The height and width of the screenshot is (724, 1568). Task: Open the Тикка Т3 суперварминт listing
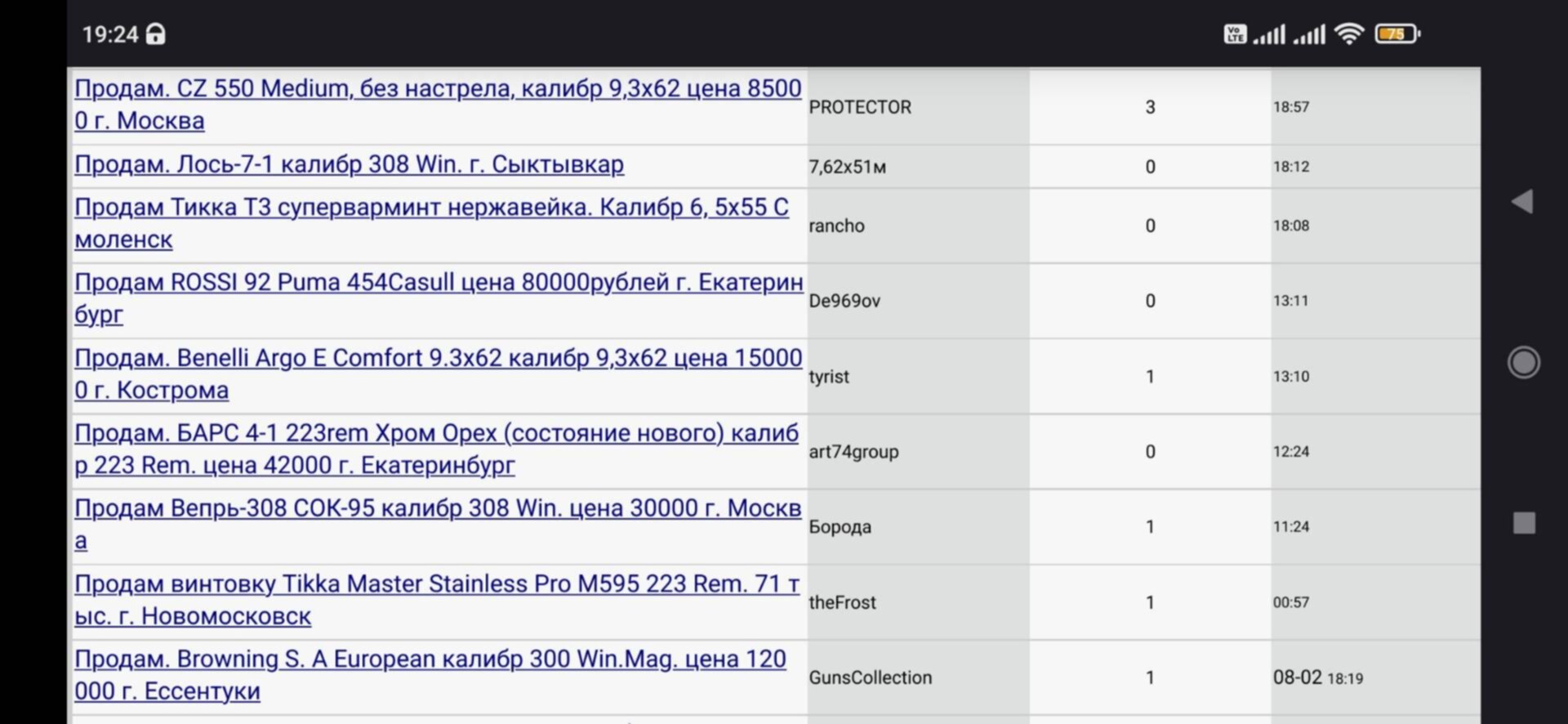tap(431, 223)
